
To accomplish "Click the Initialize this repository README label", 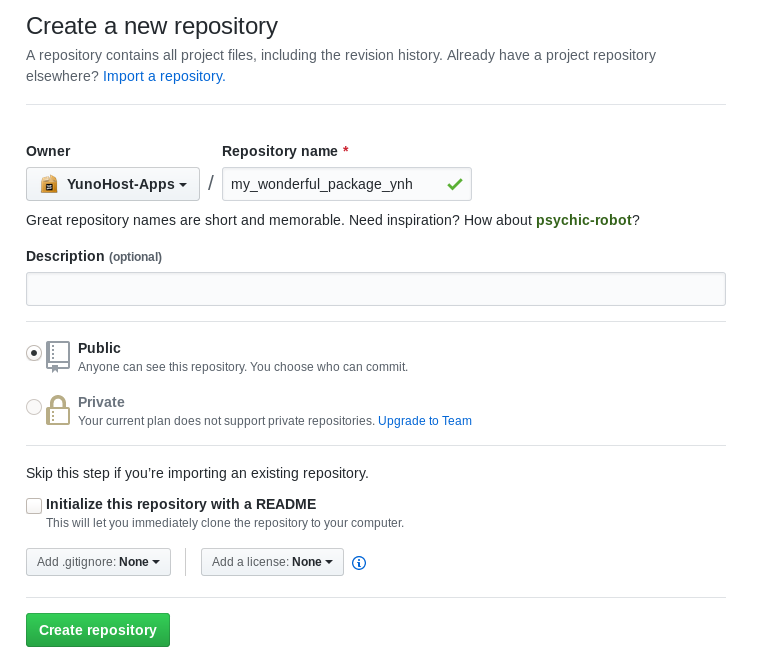I will coord(181,504).
